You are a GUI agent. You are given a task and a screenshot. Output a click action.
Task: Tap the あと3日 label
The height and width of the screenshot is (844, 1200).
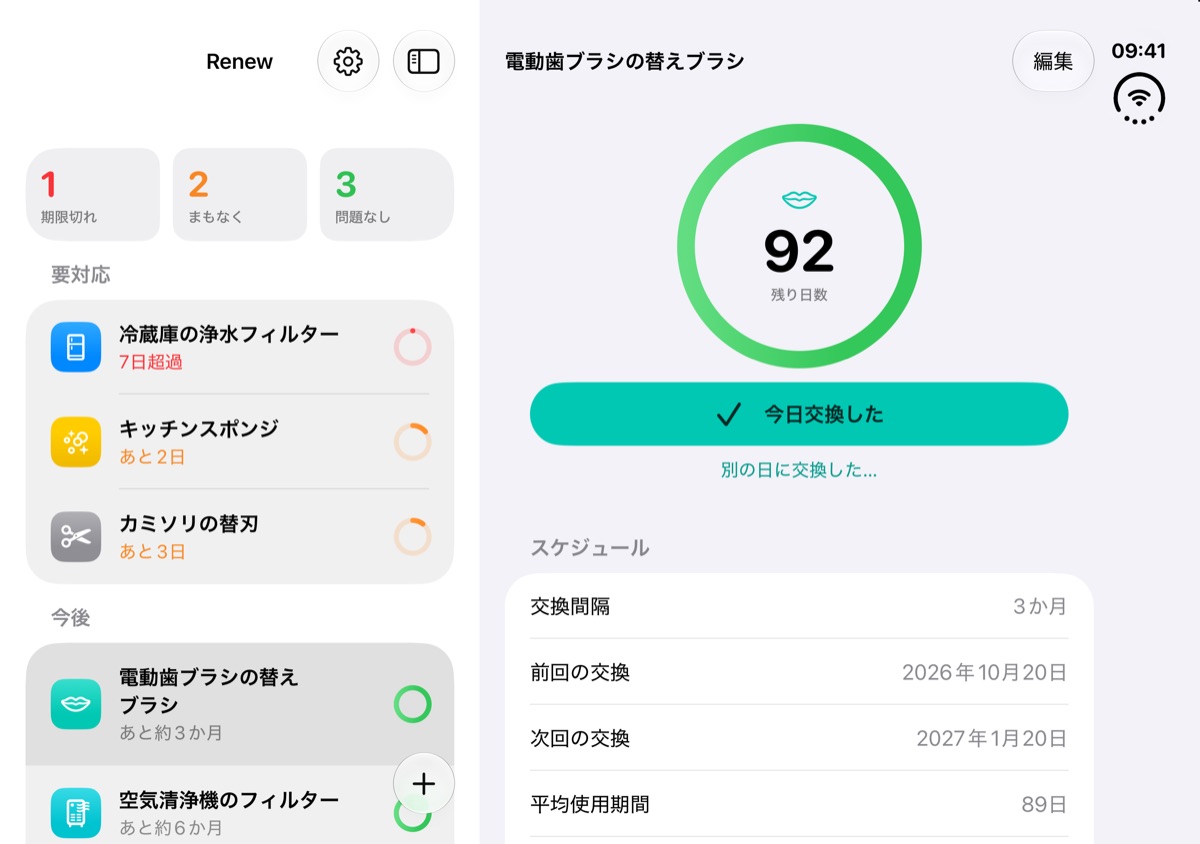pyautogui.click(x=152, y=552)
